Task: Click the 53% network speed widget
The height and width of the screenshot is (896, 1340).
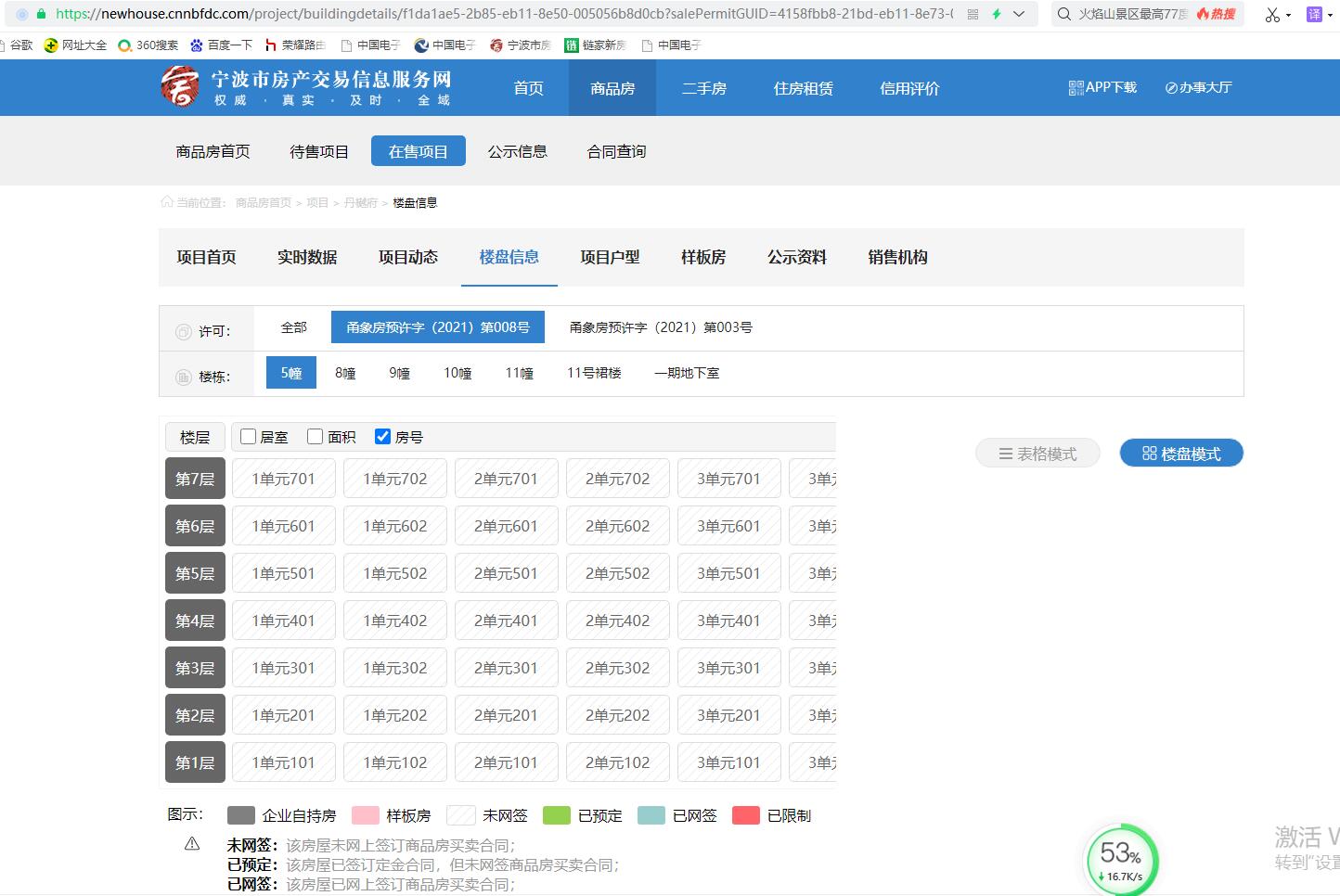Action: point(1122,861)
